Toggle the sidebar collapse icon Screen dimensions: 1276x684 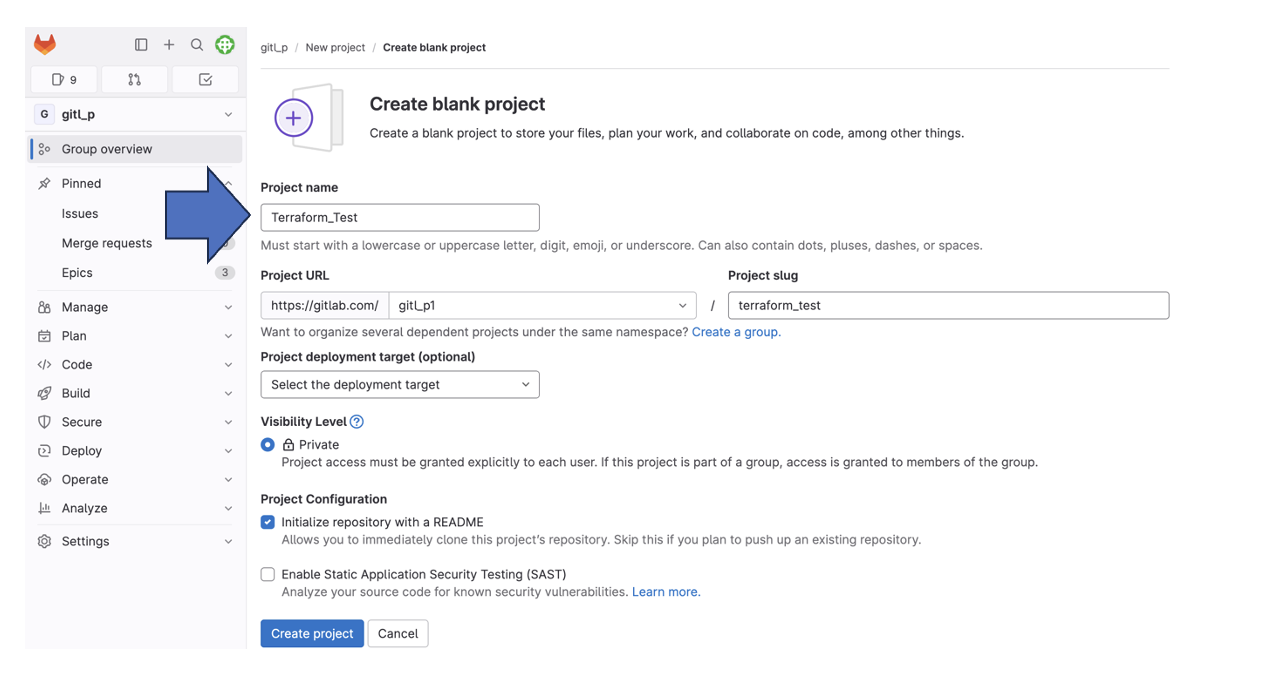141,44
